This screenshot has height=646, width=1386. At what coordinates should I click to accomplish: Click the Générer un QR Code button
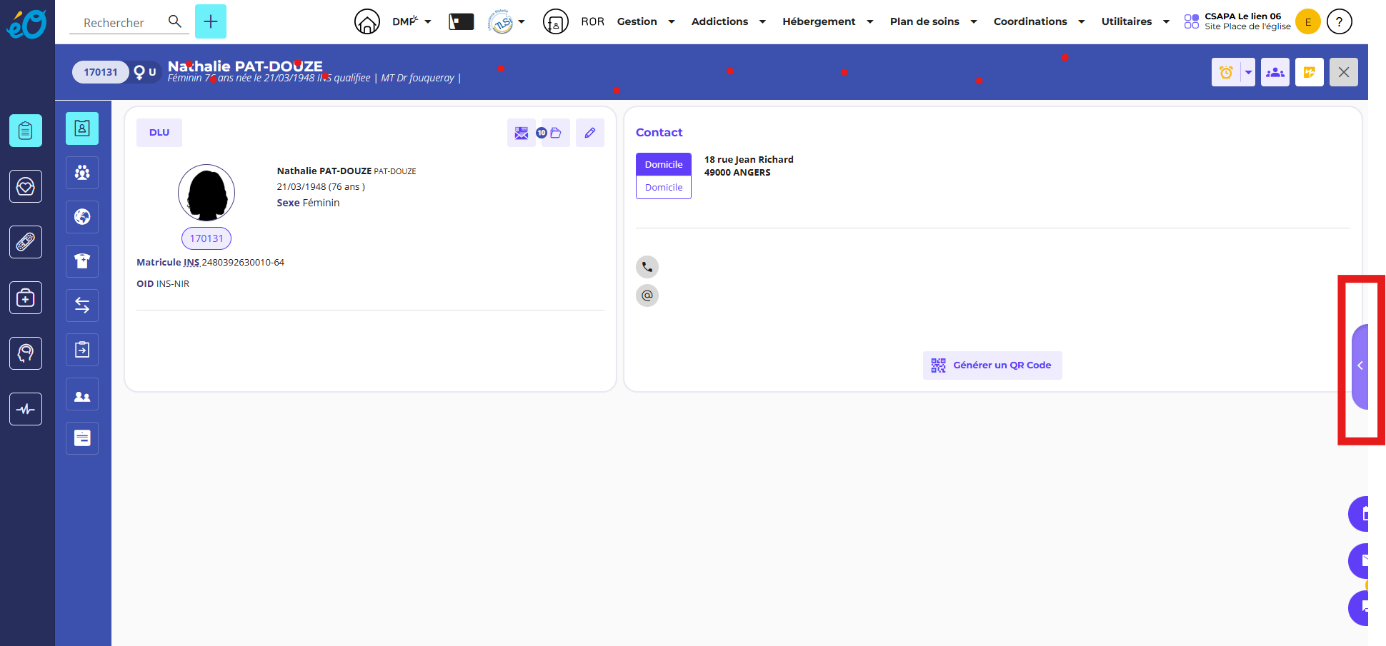tap(992, 365)
